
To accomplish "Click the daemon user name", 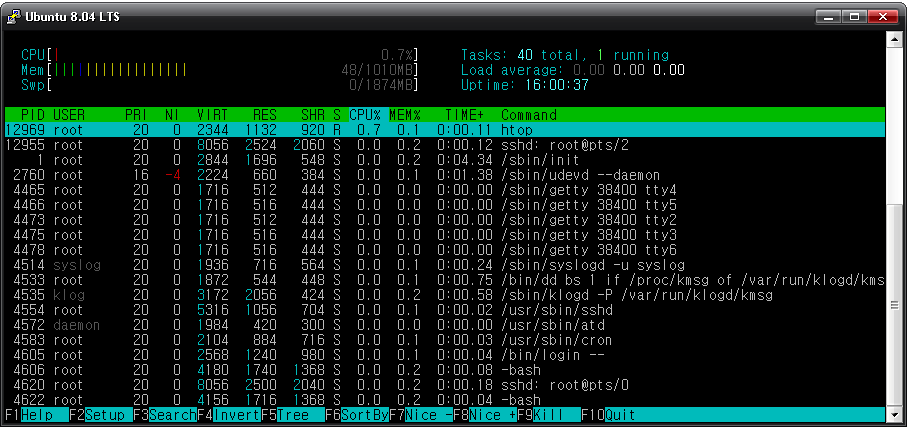I will click(76, 325).
